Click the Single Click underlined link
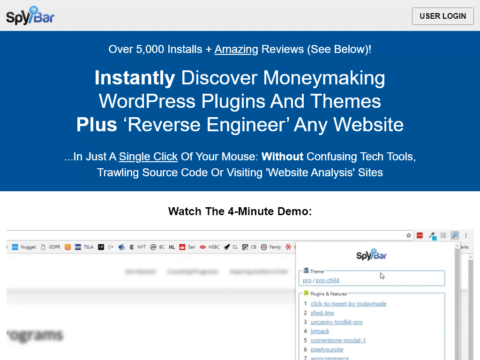This screenshot has width=480, height=360. (148, 157)
